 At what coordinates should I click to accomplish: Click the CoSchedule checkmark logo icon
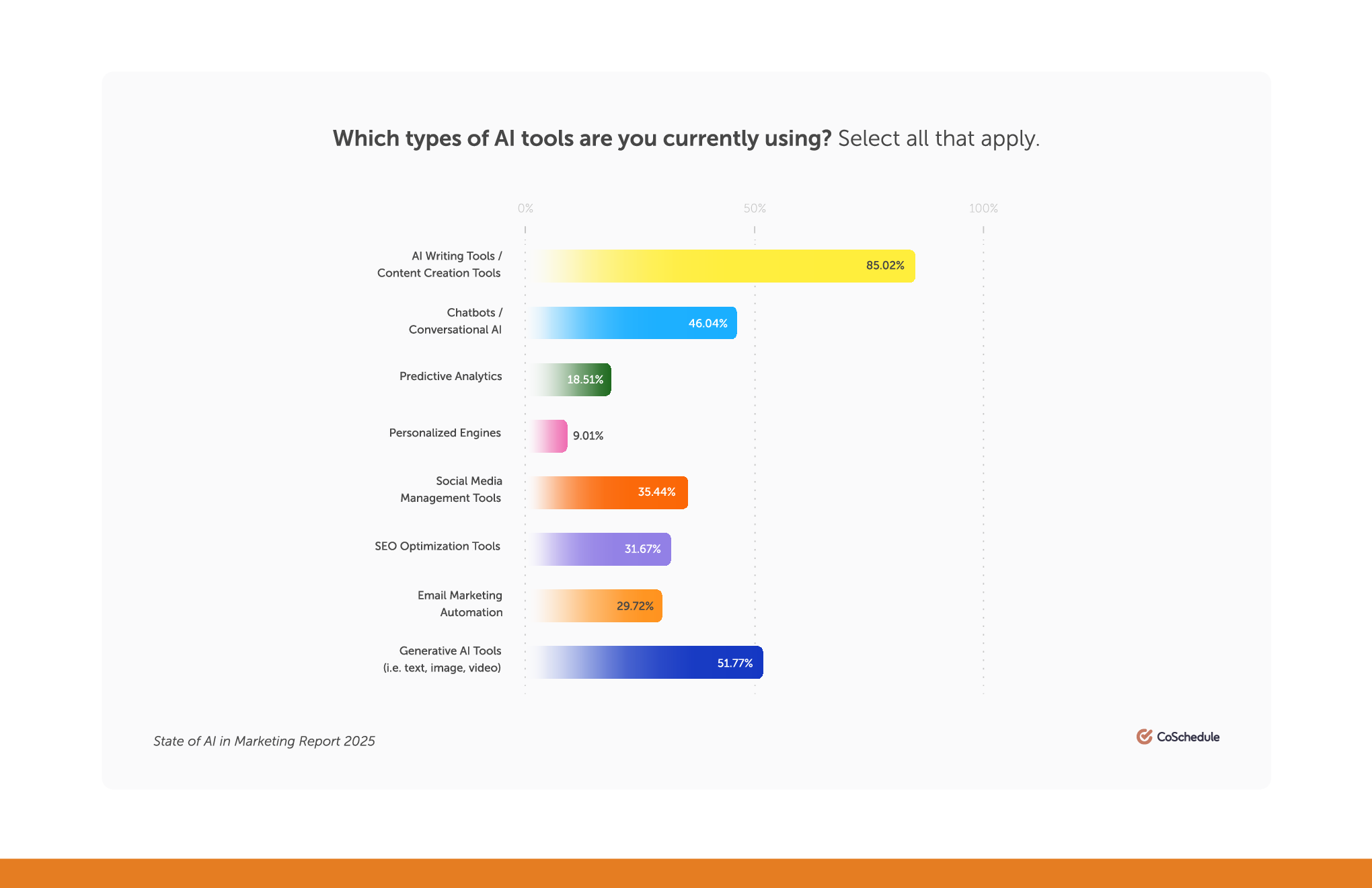click(1144, 737)
